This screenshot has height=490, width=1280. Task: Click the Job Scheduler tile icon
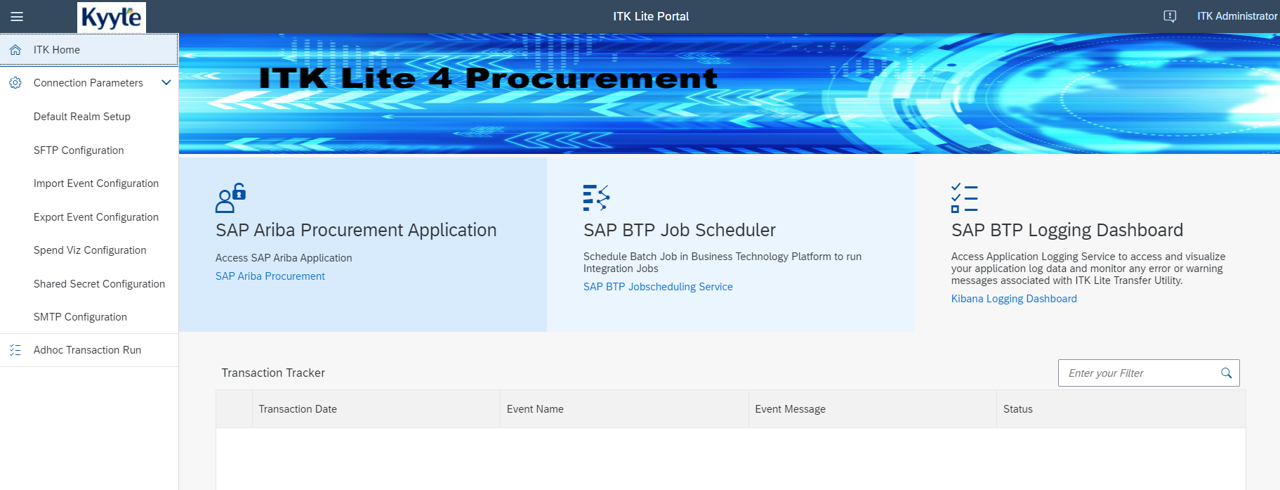click(596, 198)
